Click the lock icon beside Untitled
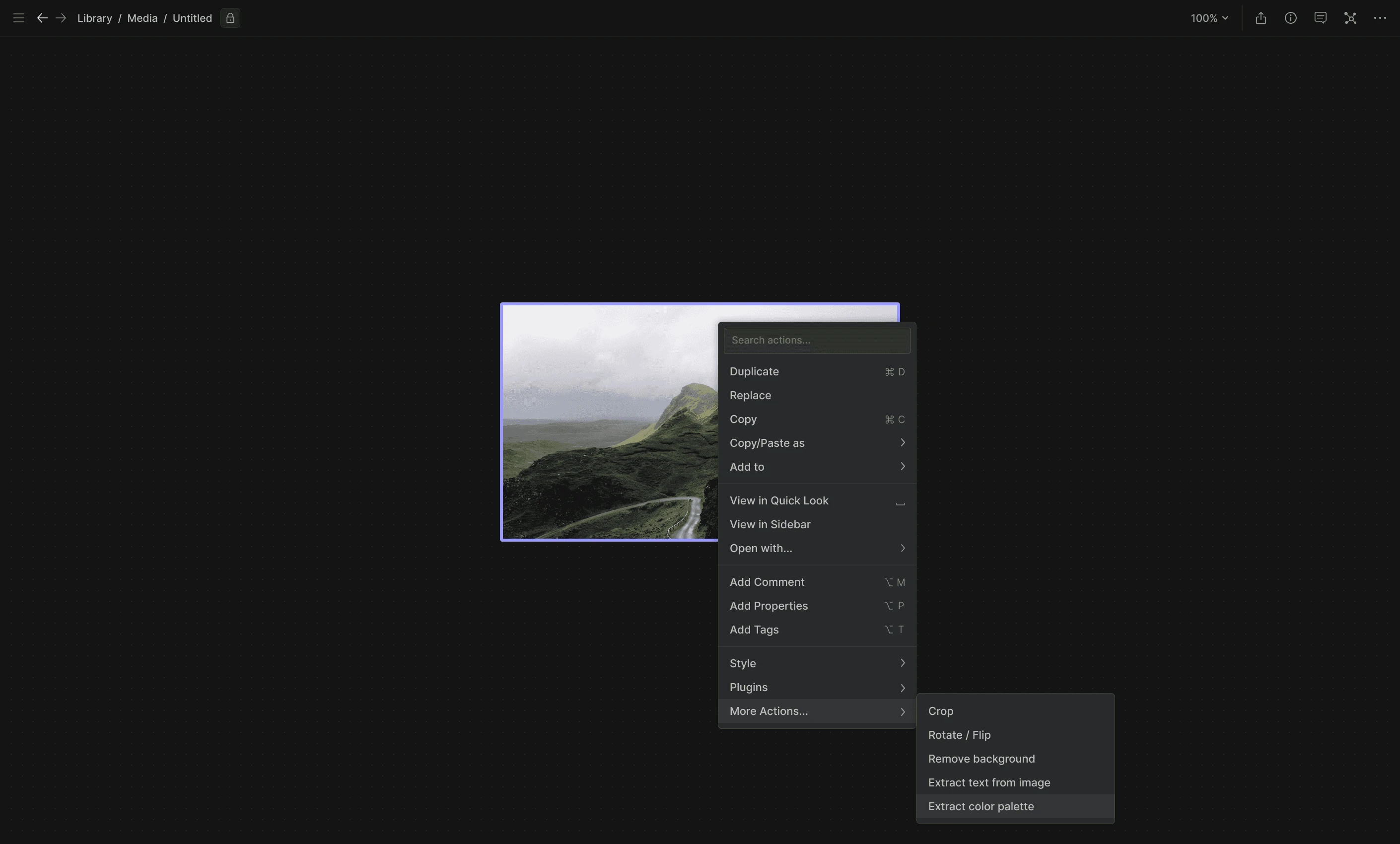Screen dimensions: 1400x844 tap(230, 18)
